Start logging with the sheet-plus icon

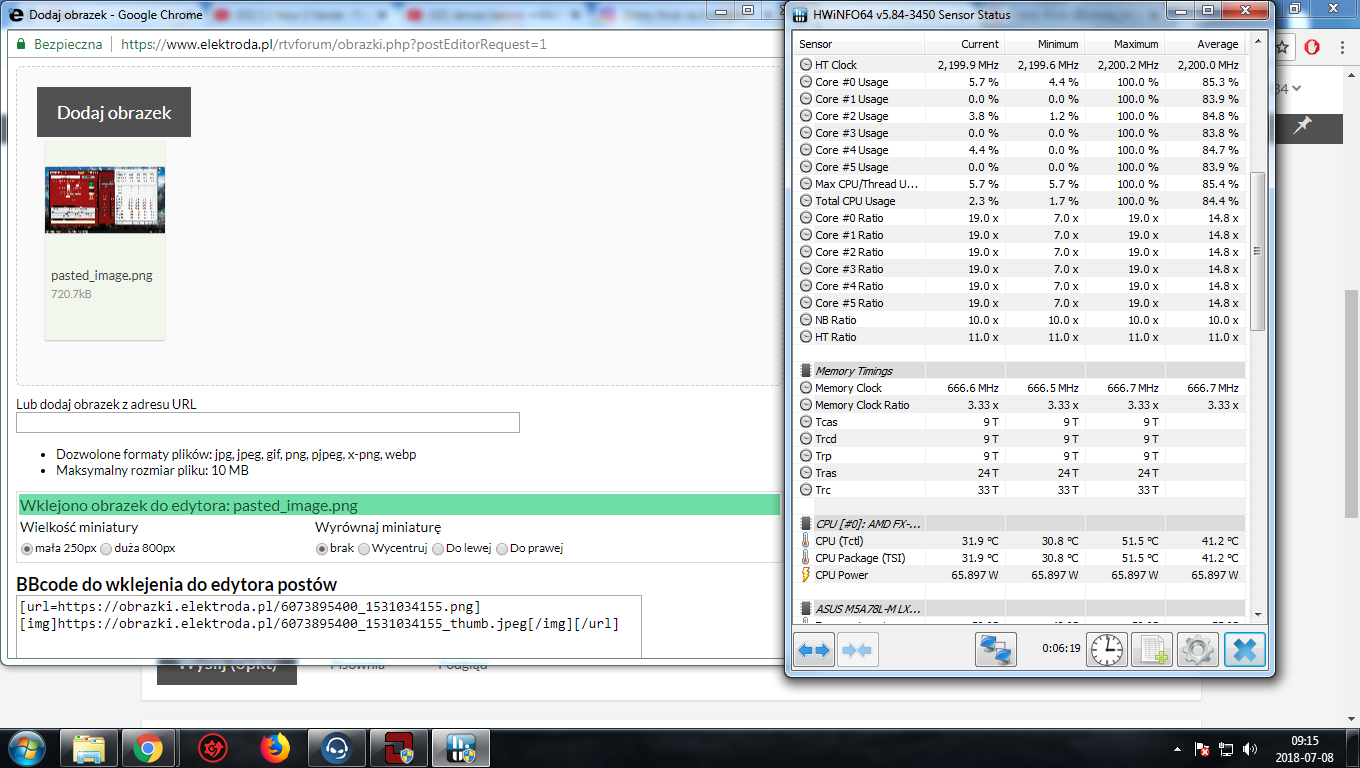(1151, 650)
